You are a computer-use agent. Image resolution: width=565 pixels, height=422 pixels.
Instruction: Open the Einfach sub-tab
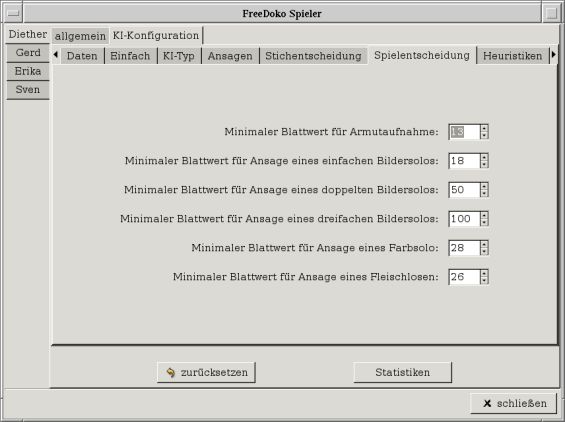pos(130,56)
